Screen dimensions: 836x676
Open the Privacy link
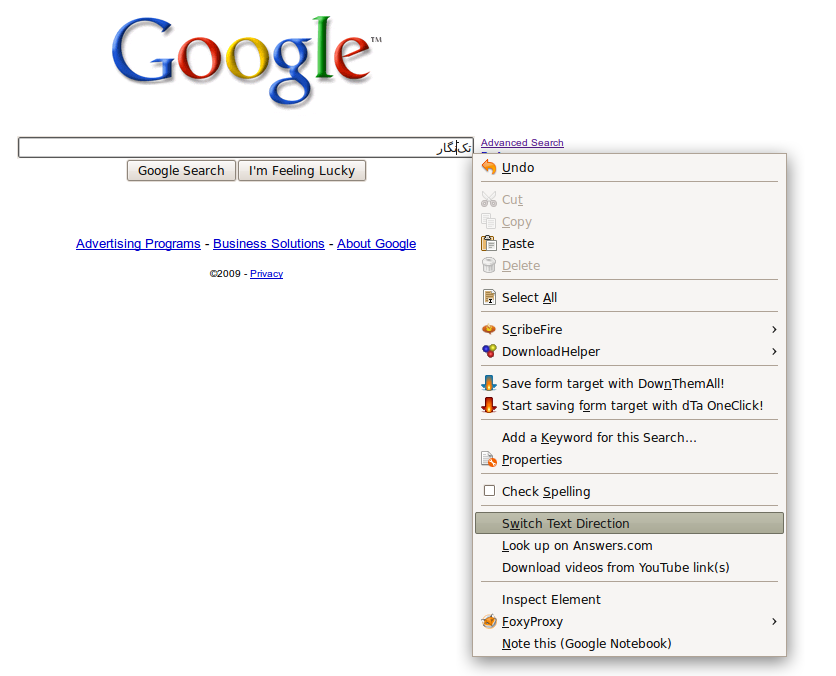pyautogui.click(x=267, y=273)
